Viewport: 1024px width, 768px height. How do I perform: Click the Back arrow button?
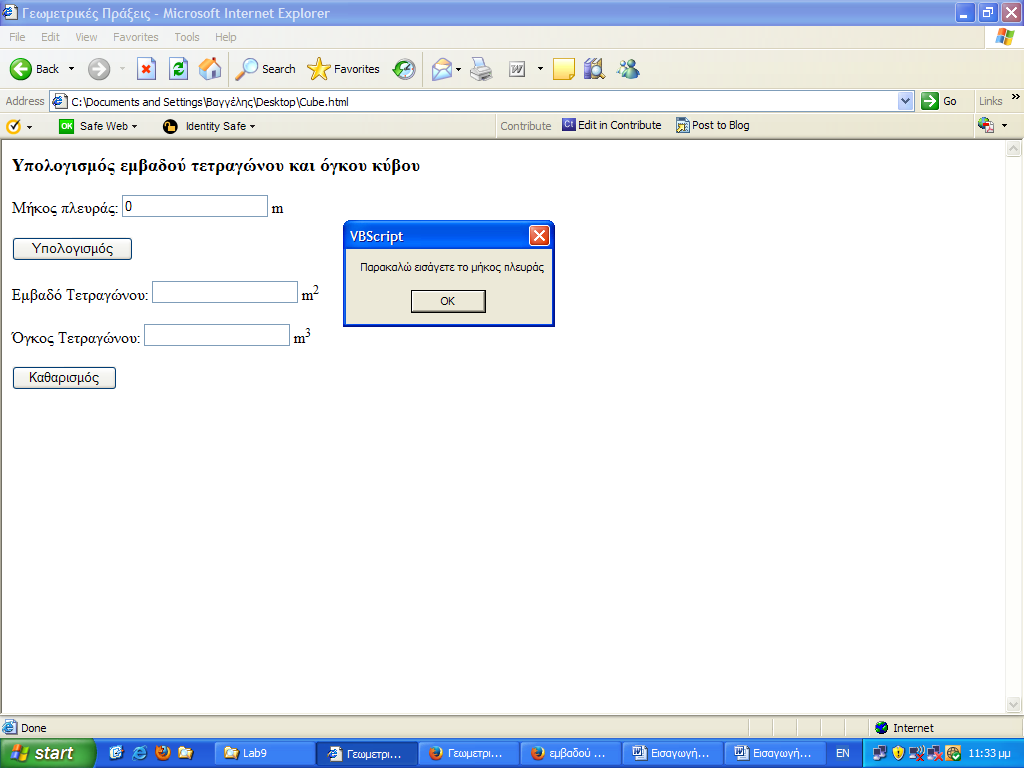(x=35, y=69)
